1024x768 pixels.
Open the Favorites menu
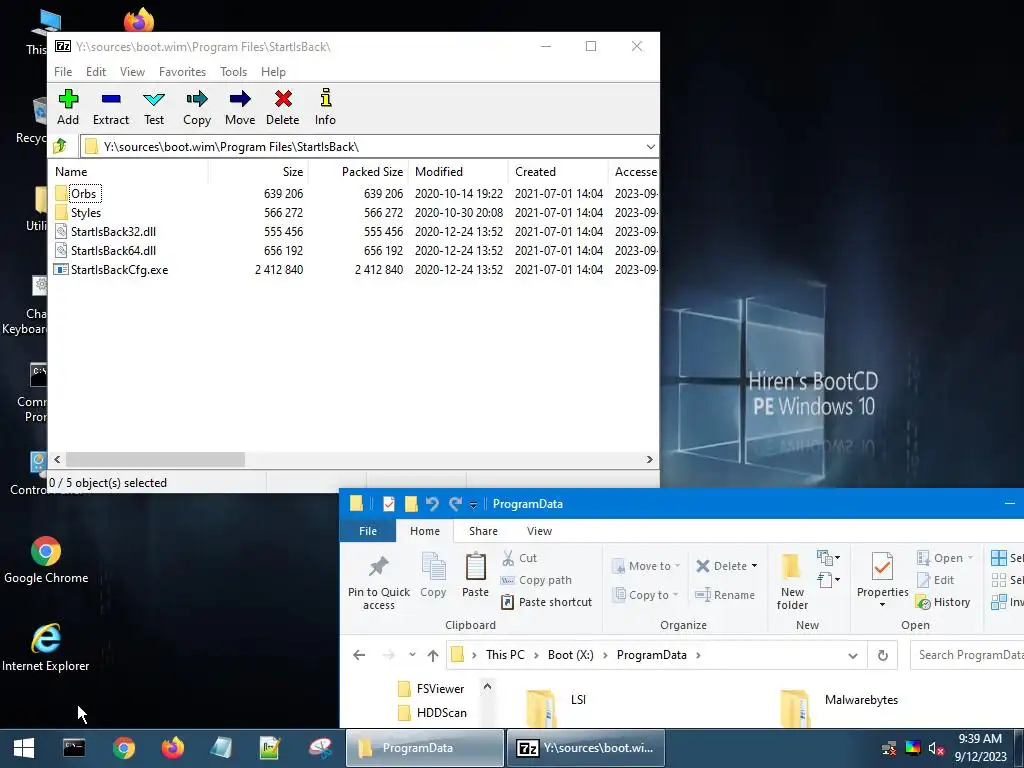[x=182, y=72]
